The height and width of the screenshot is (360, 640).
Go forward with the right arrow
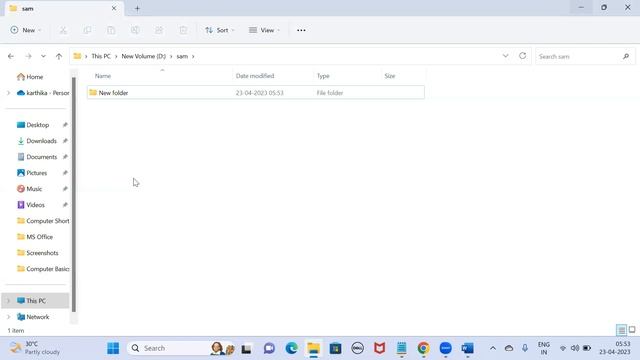click(28, 56)
